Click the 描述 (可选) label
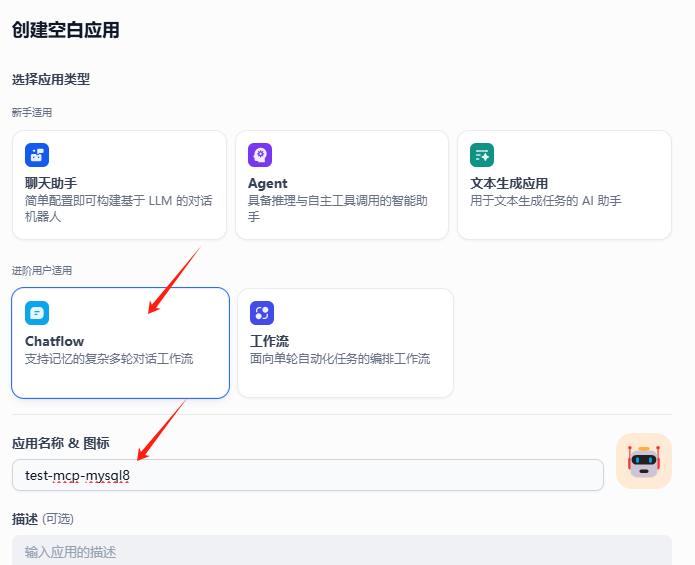The width and height of the screenshot is (695, 565). point(42,519)
